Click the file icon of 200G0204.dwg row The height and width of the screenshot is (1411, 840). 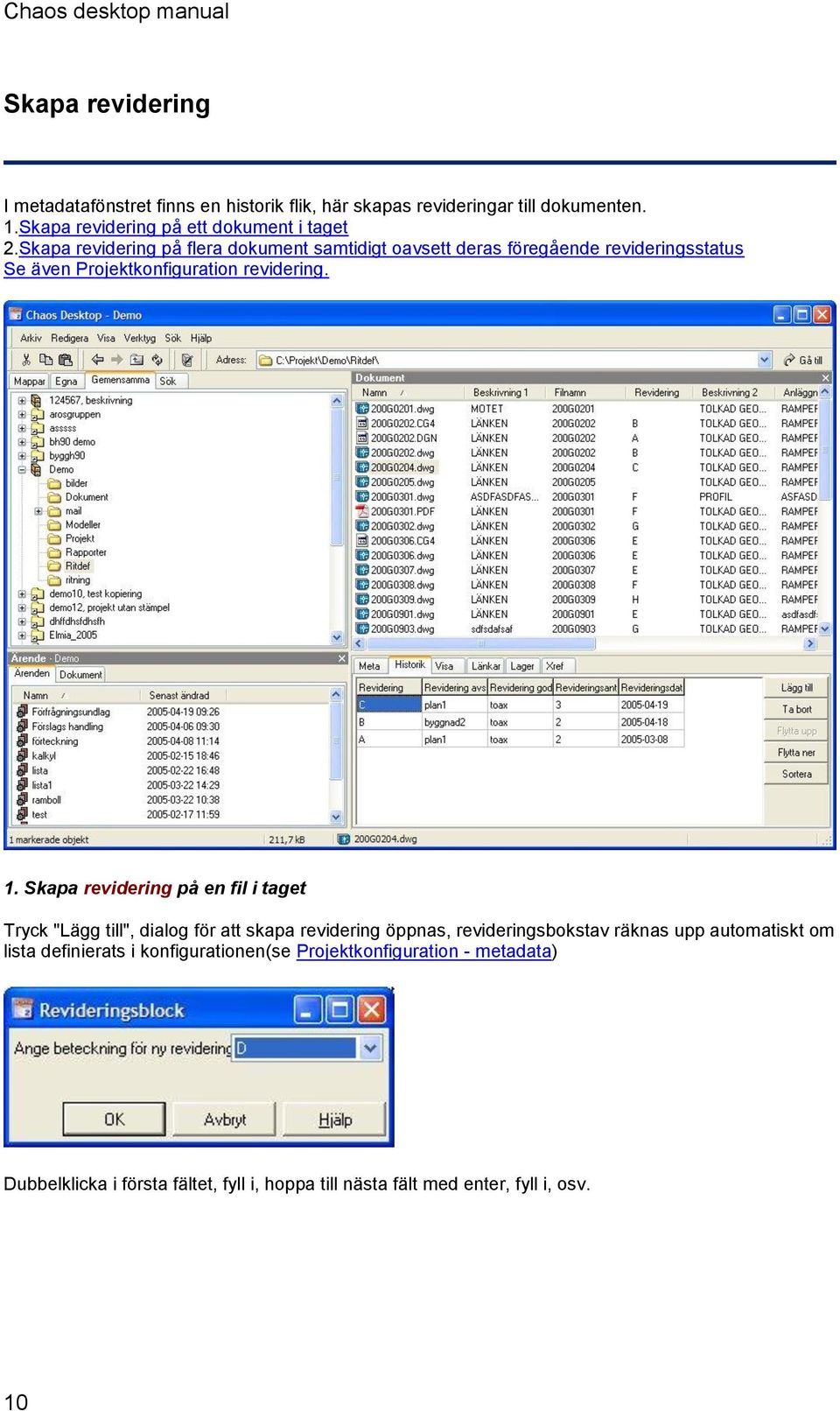(x=362, y=467)
